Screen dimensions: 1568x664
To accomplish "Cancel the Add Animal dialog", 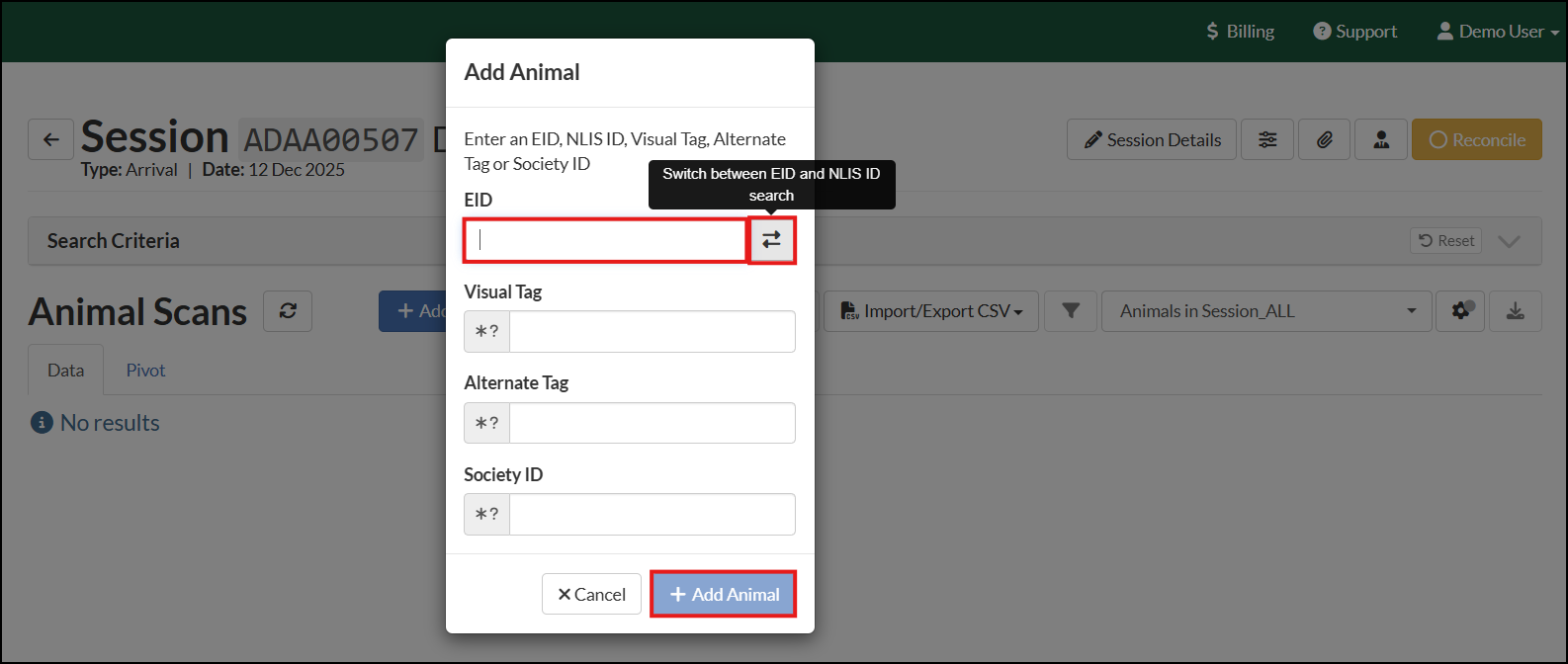I will click(591, 594).
